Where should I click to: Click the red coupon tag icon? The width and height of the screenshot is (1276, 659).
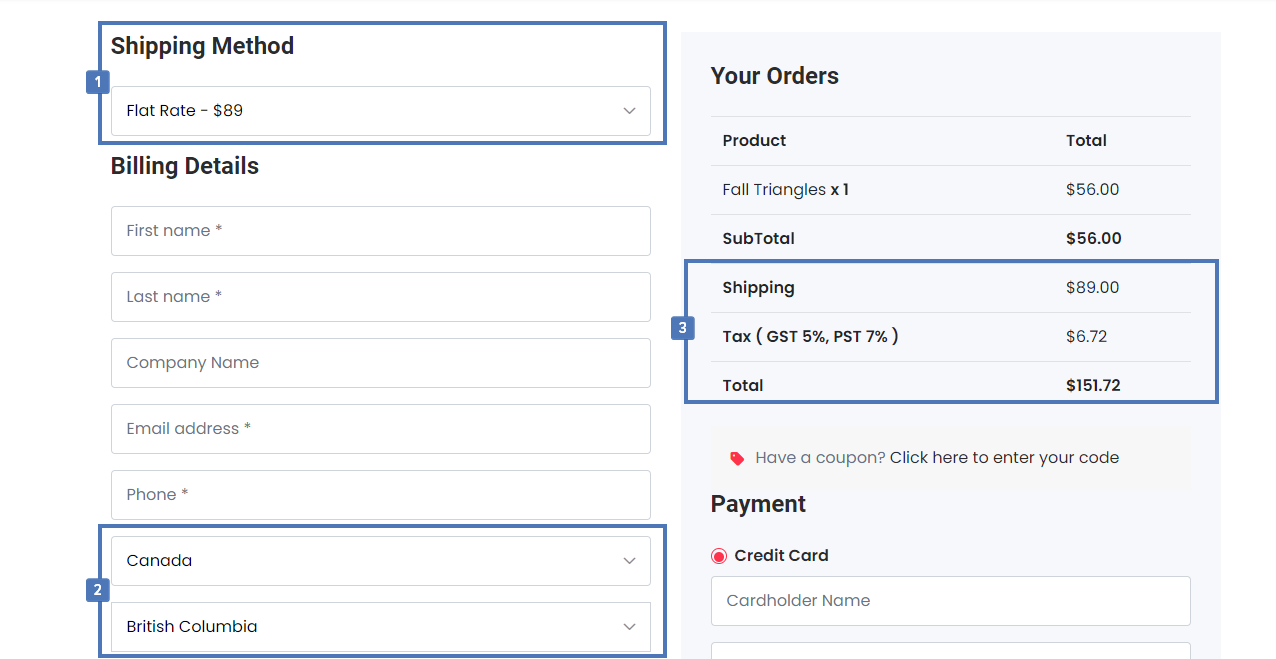(737, 457)
